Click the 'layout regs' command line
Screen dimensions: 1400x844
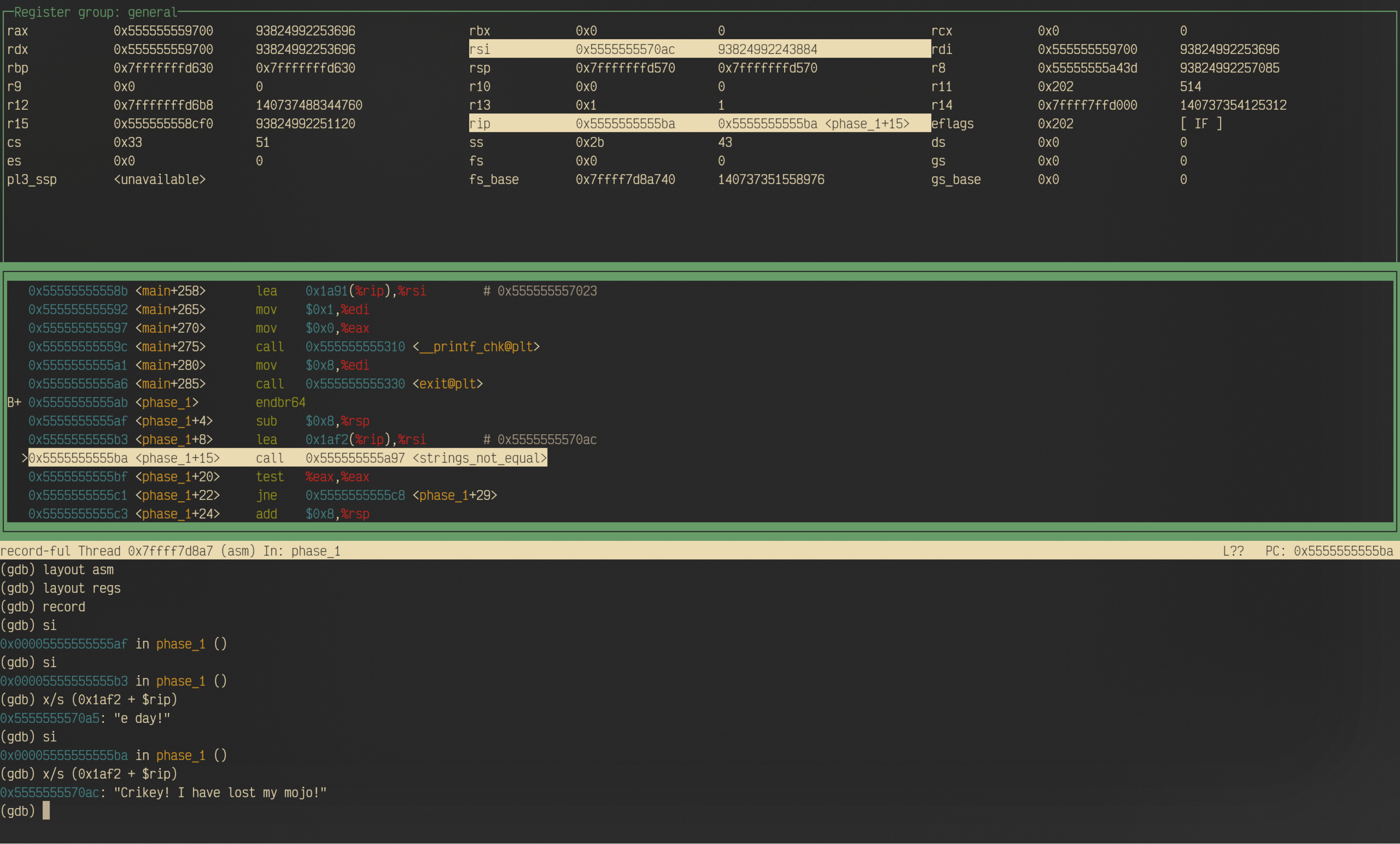(x=82, y=588)
